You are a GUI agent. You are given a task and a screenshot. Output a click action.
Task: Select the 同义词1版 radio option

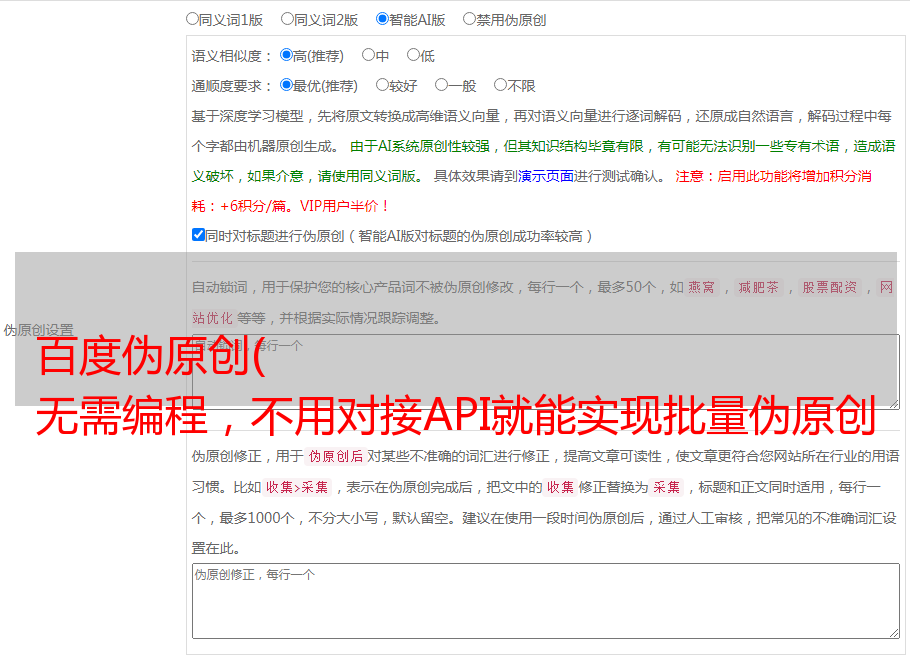(192, 19)
